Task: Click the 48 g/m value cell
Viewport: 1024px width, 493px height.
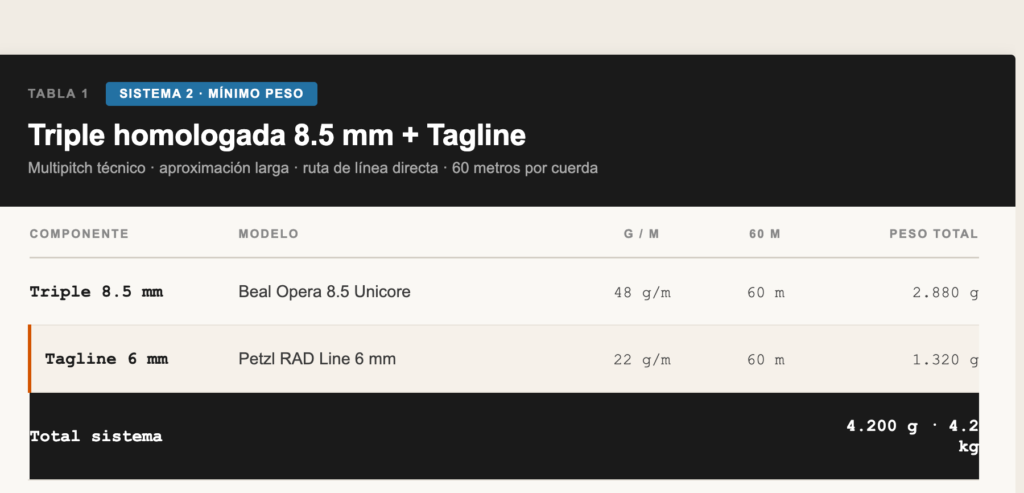Action: pyautogui.click(x=642, y=293)
